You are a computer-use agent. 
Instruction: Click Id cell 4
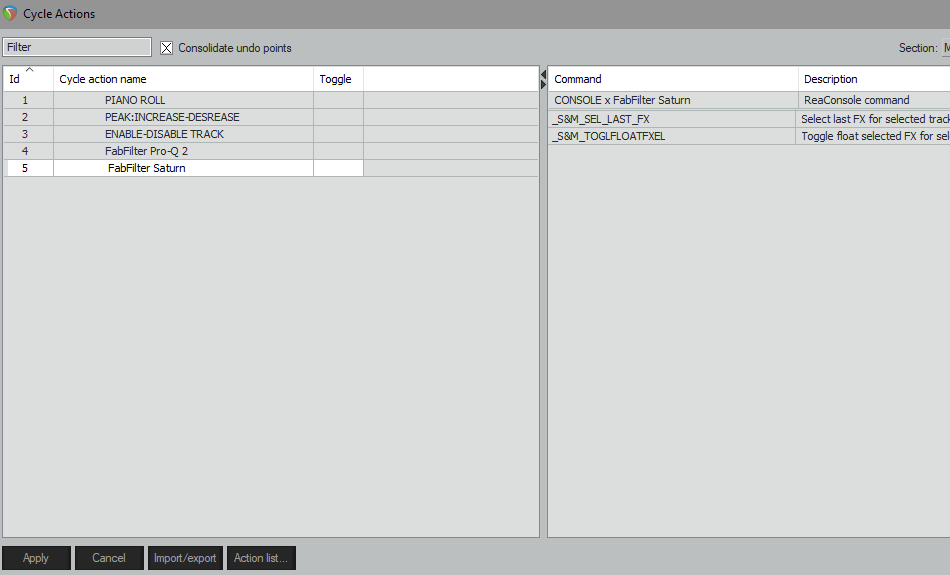click(x=28, y=151)
